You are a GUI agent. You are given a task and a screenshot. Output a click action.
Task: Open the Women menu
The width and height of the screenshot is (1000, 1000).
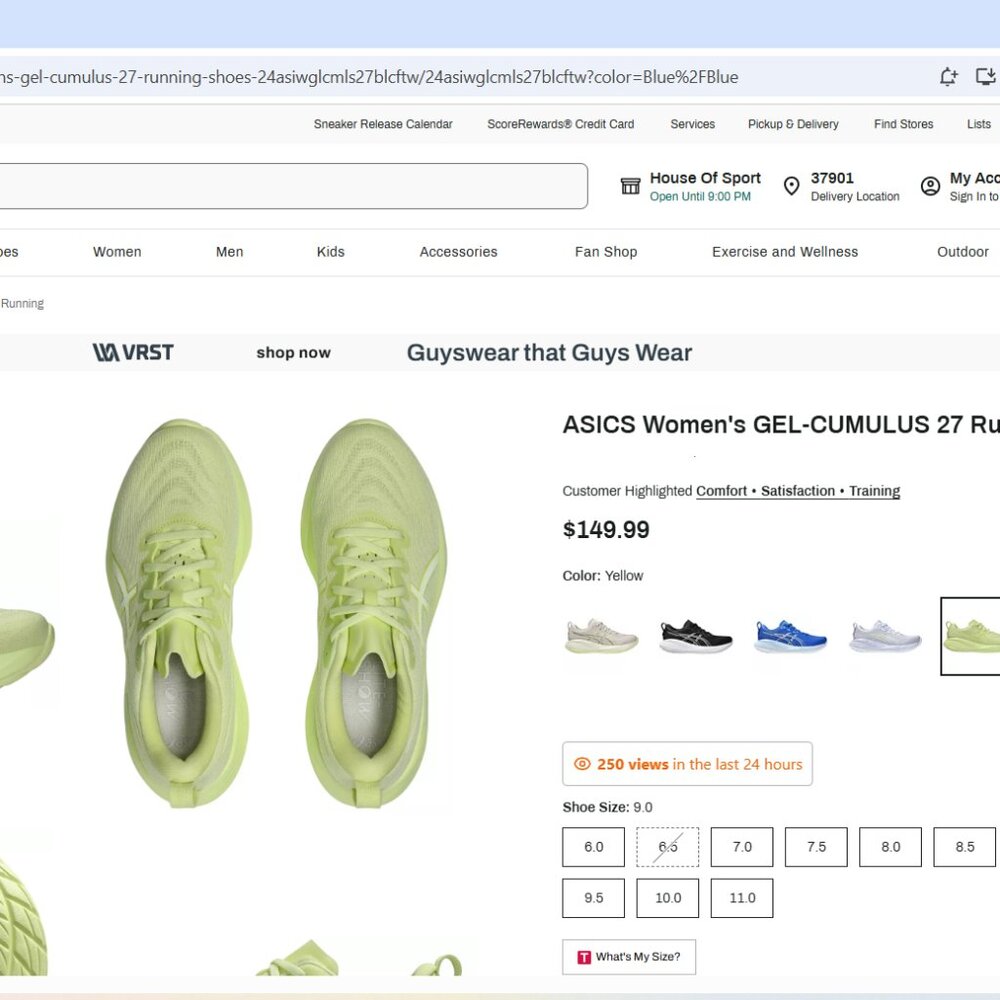(x=117, y=252)
